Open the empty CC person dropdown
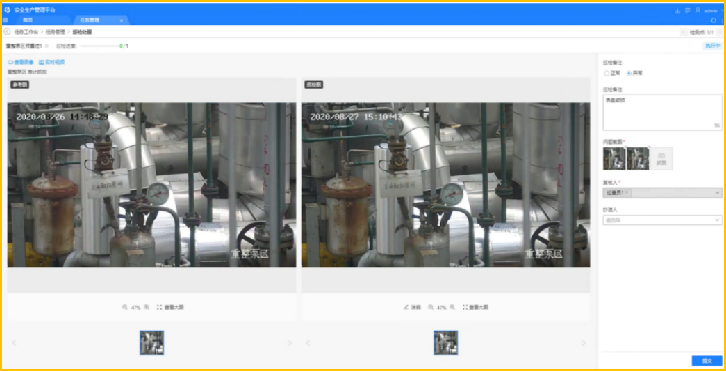 (662, 220)
